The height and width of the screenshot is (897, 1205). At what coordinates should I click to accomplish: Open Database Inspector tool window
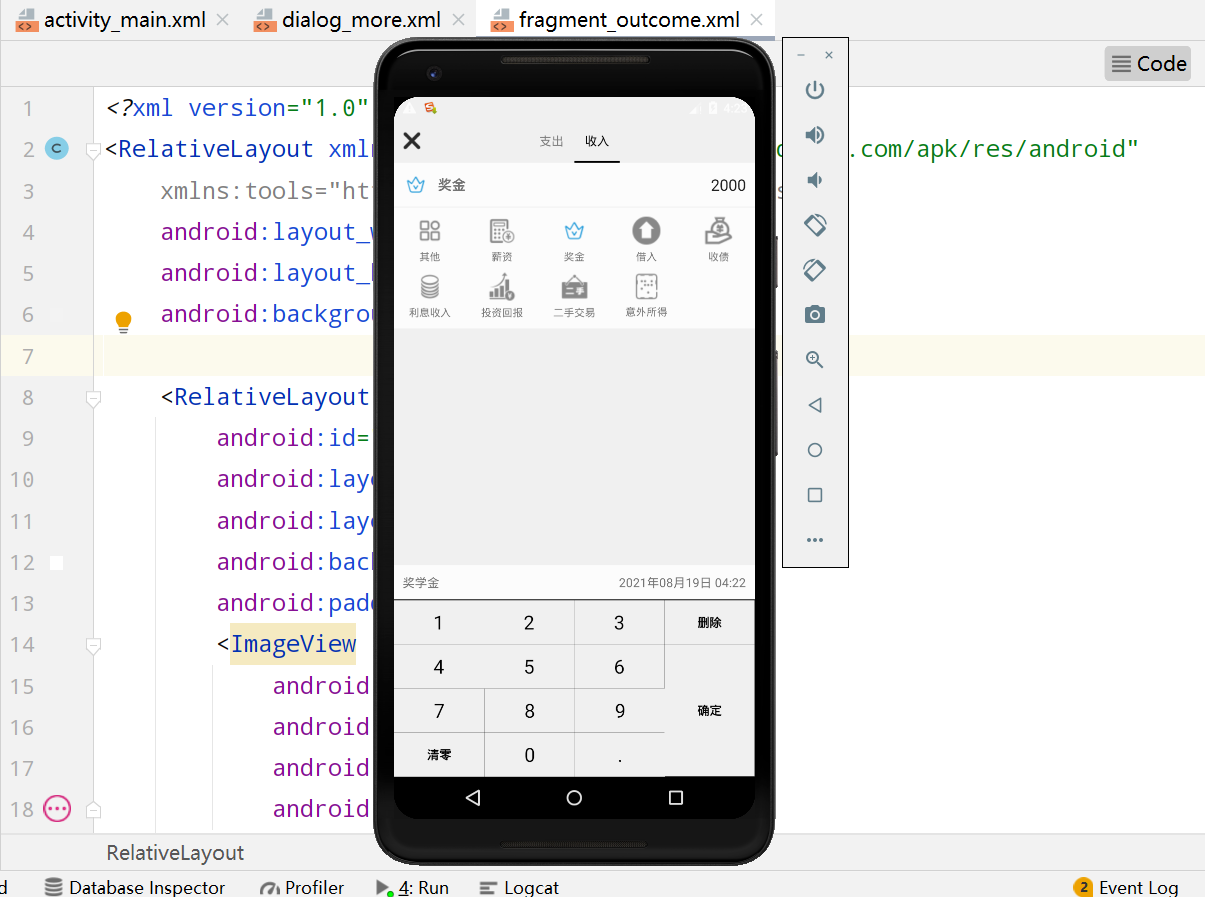(x=135, y=887)
